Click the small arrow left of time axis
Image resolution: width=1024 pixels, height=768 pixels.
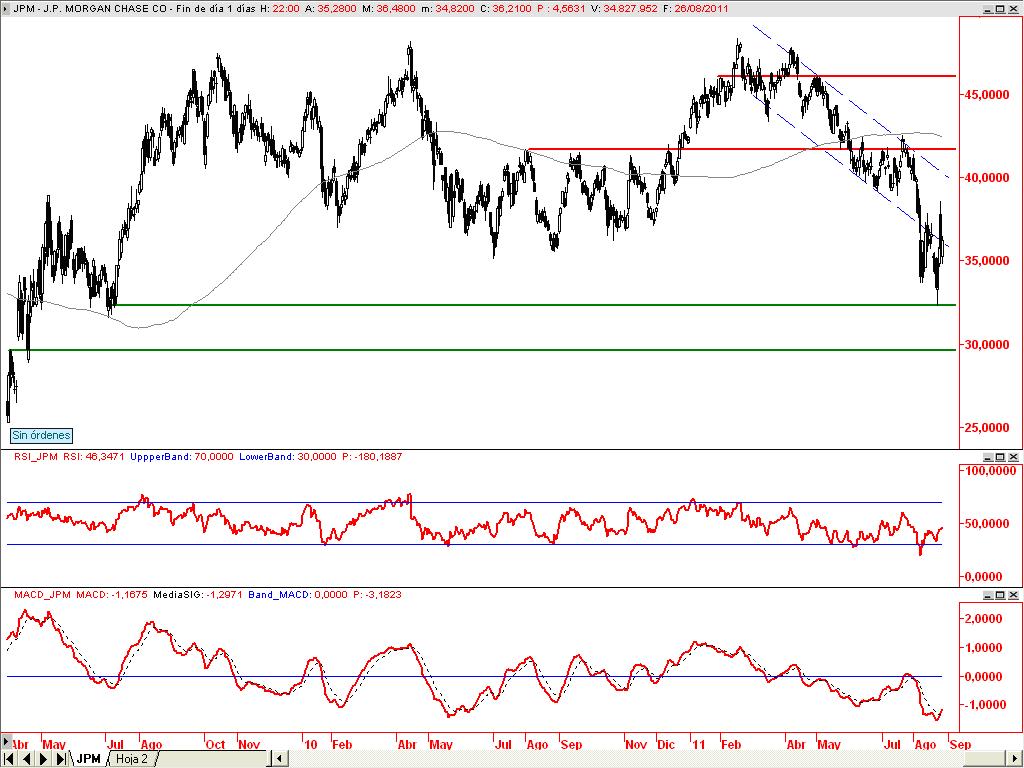(7, 741)
